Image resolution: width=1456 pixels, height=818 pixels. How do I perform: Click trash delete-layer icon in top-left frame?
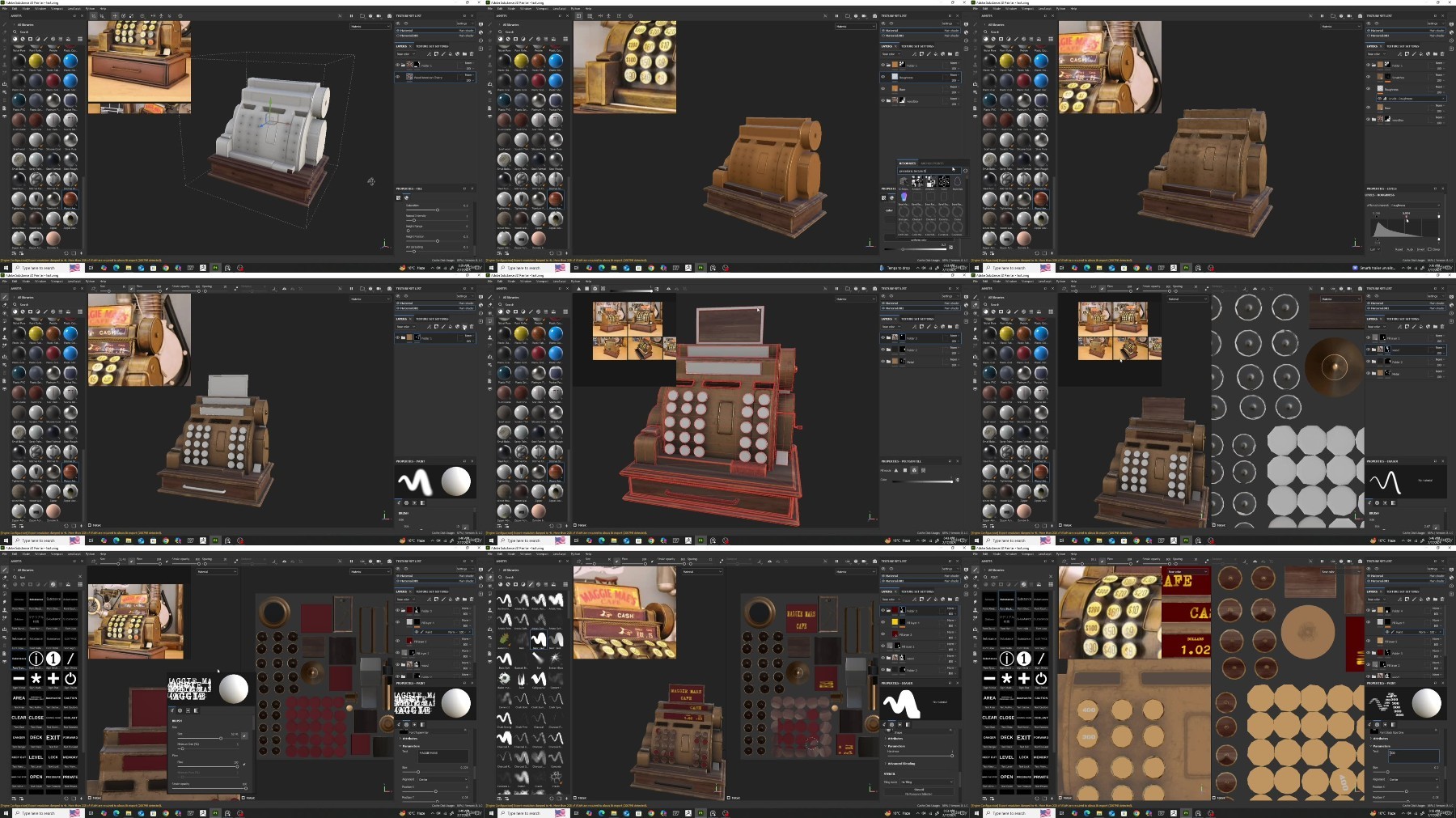click(x=472, y=54)
